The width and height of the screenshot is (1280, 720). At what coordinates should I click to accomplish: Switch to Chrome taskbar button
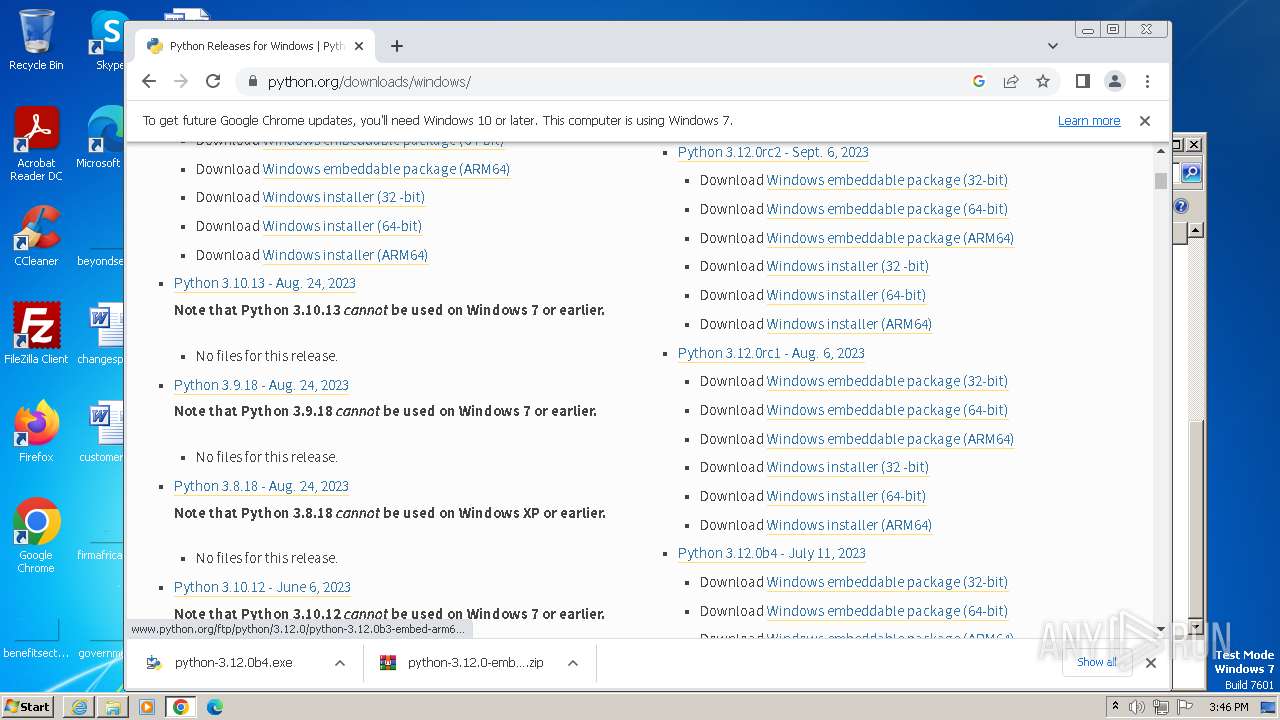tap(181, 707)
